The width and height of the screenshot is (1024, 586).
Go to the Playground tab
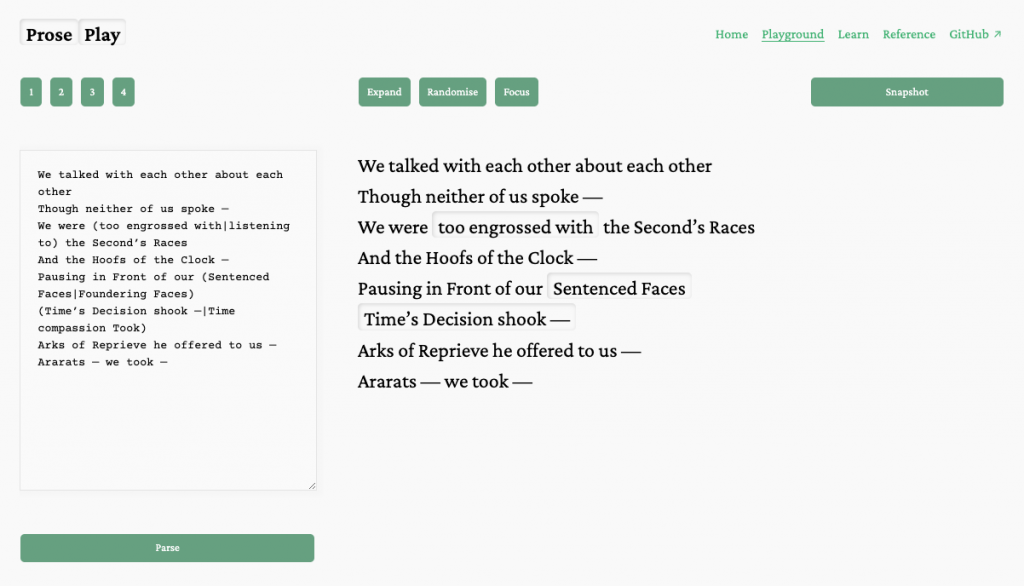(x=793, y=34)
